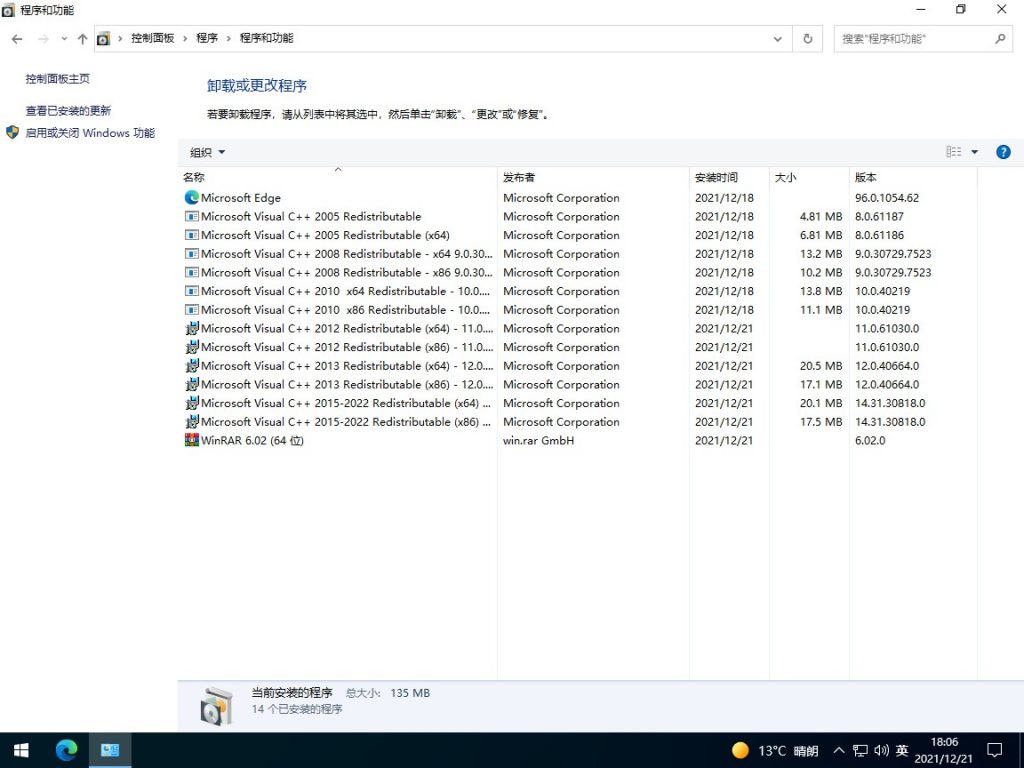
Task: Click the Windows Start button
Action: (x=20, y=750)
